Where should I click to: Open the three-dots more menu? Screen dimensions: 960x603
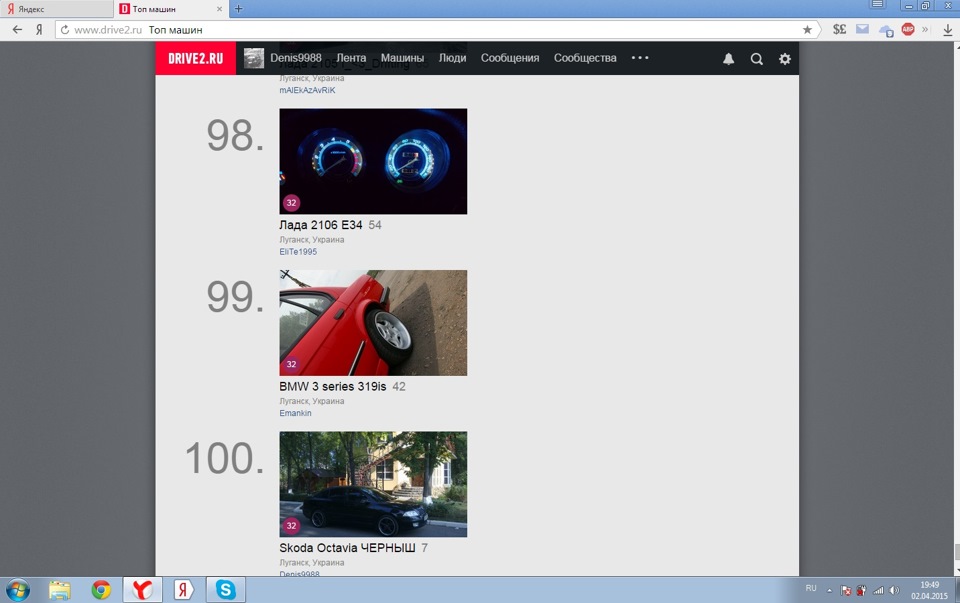click(x=640, y=58)
